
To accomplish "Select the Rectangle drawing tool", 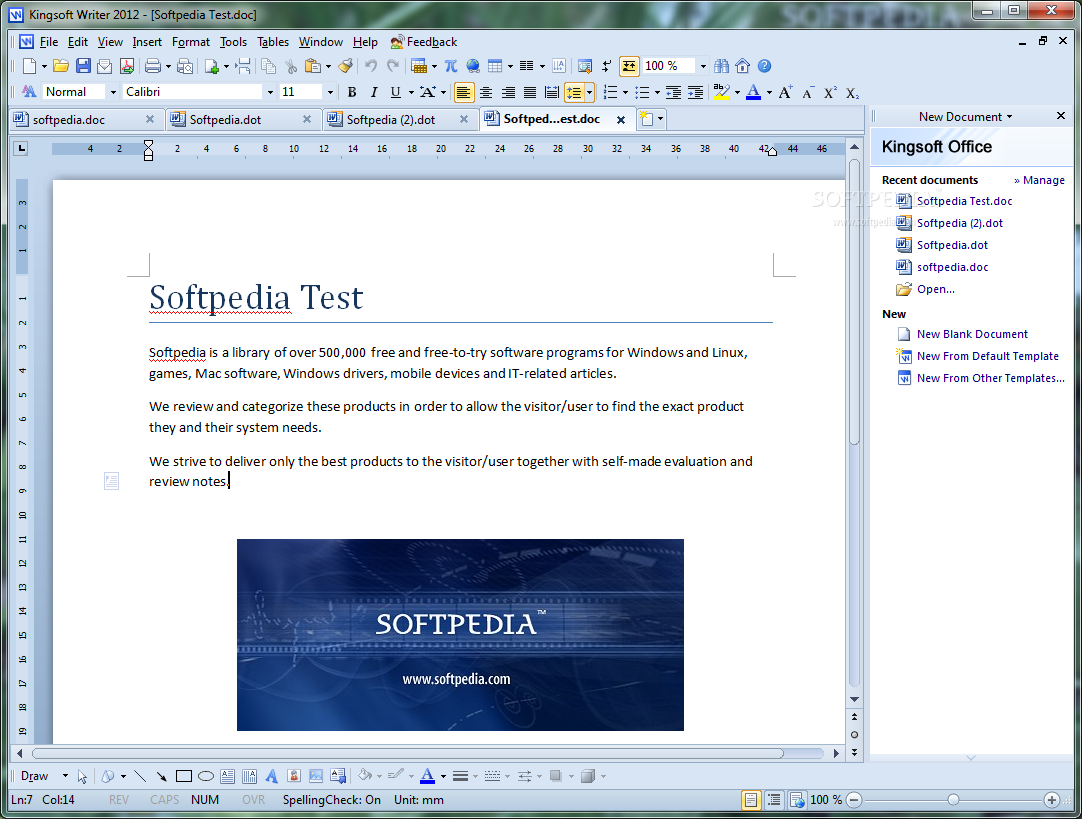I will tap(184, 776).
